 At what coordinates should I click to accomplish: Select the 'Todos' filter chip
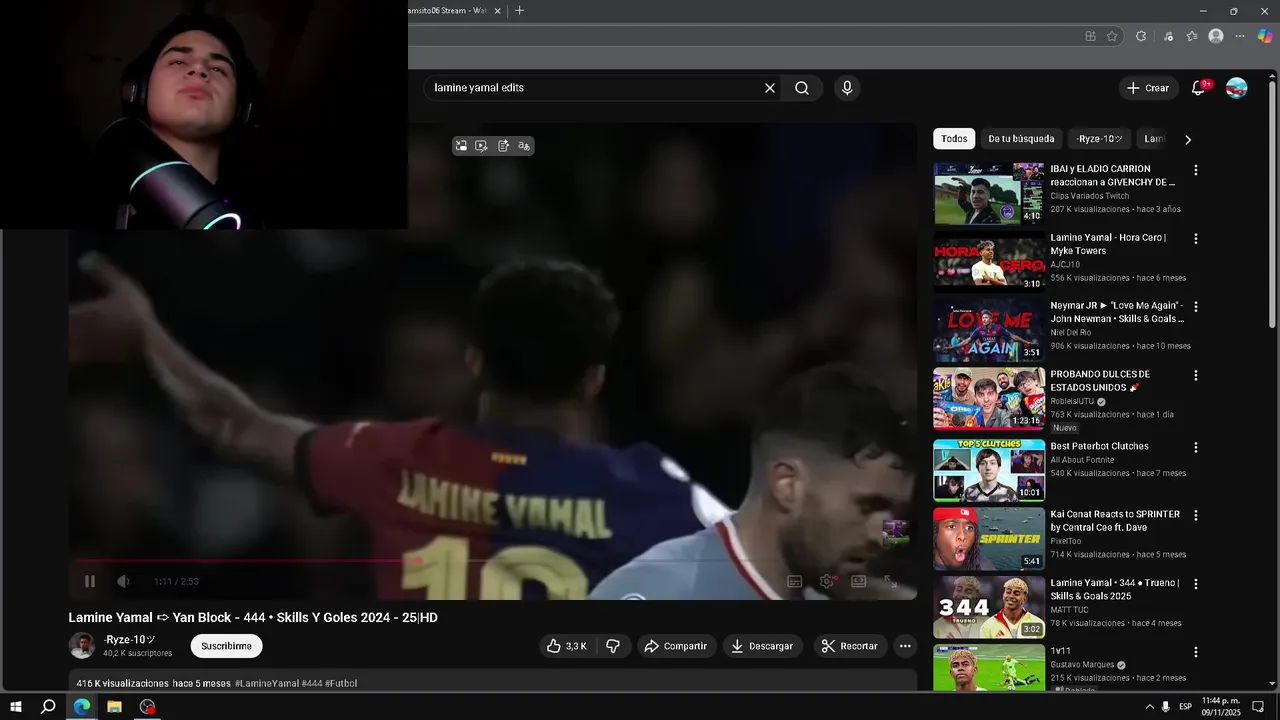(x=954, y=139)
